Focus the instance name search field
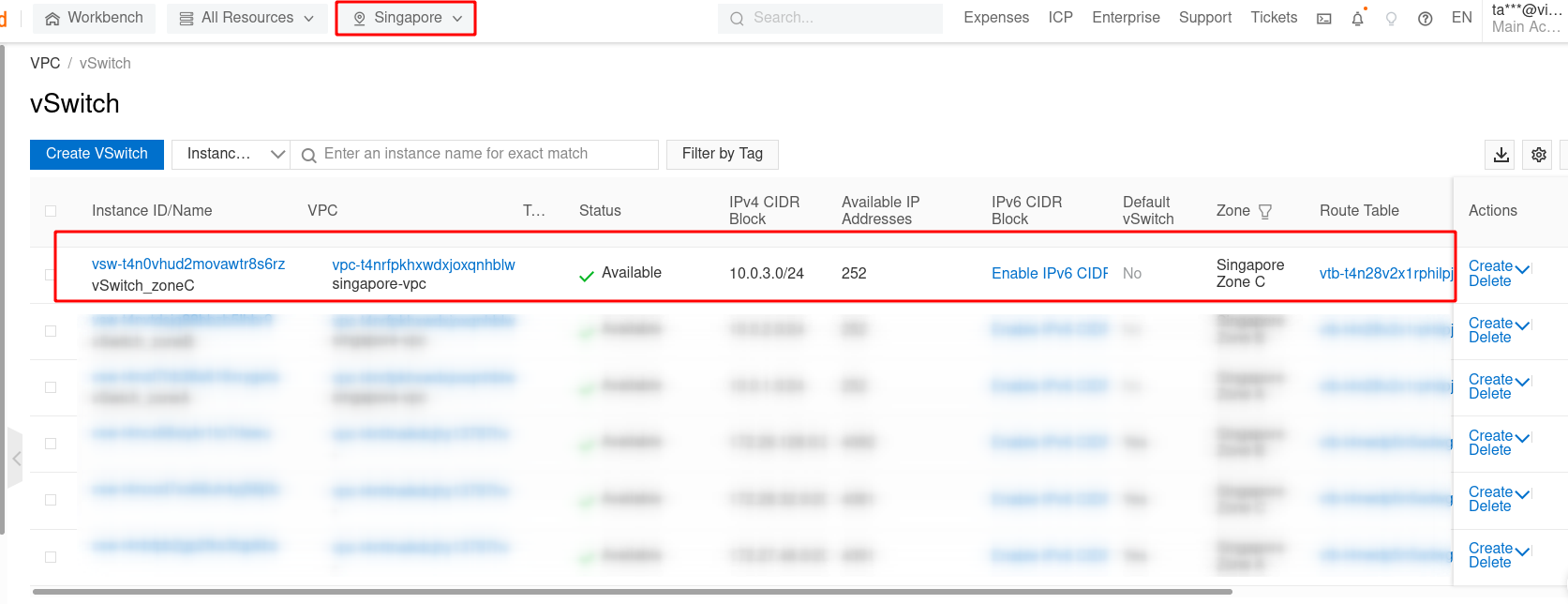This screenshot has width=1568, height=604. 483,154
